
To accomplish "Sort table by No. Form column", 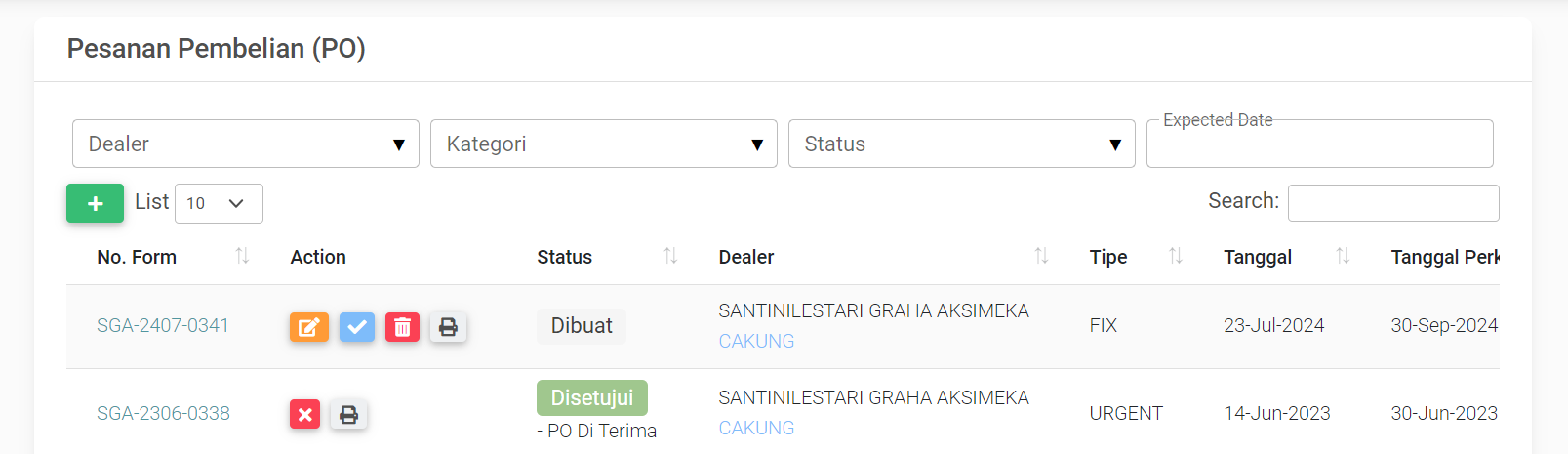I will pyautogui.click(x=242, y=256).
